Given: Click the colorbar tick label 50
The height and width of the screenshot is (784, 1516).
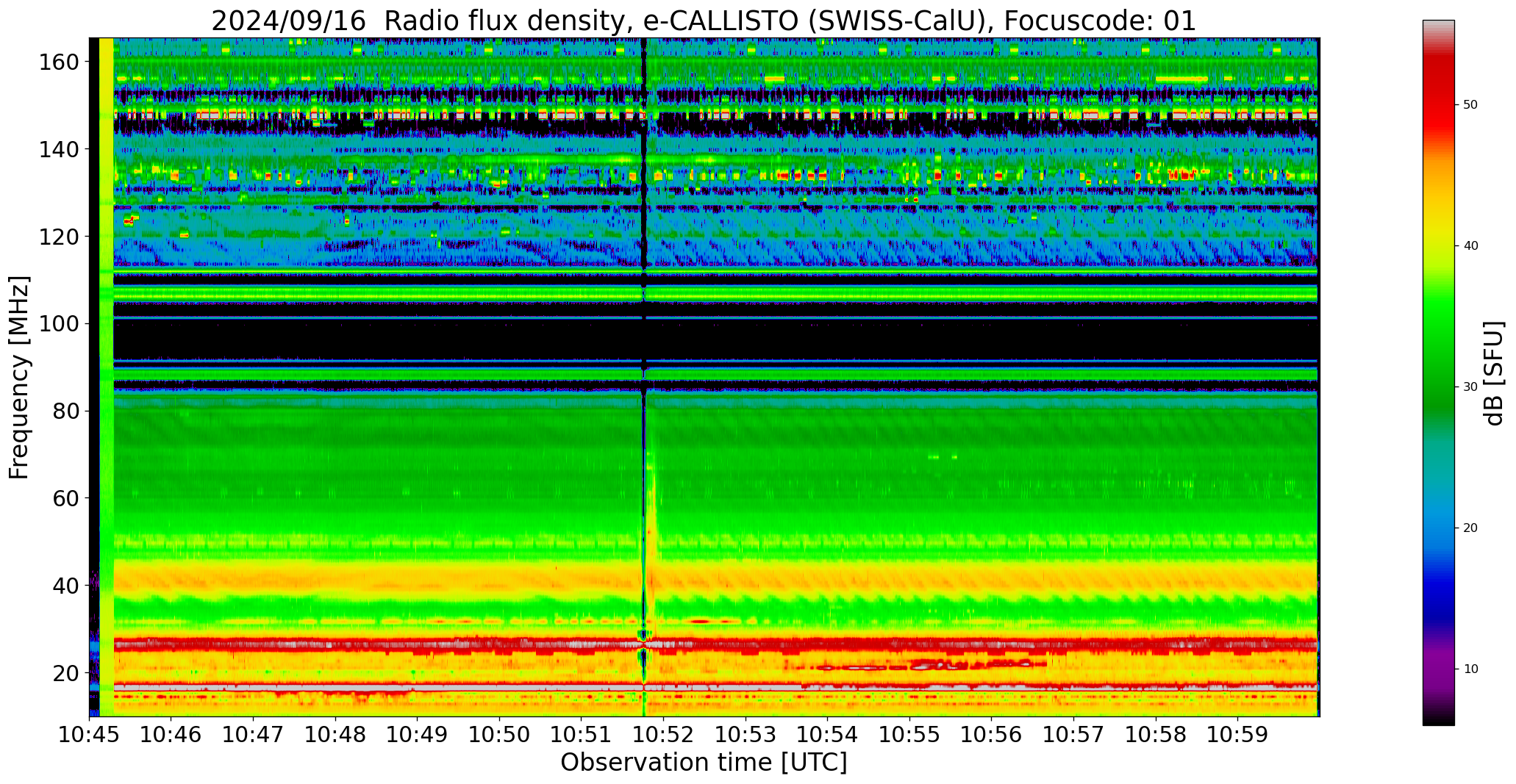Looking at the screenshot, I should coord(1470,105).
